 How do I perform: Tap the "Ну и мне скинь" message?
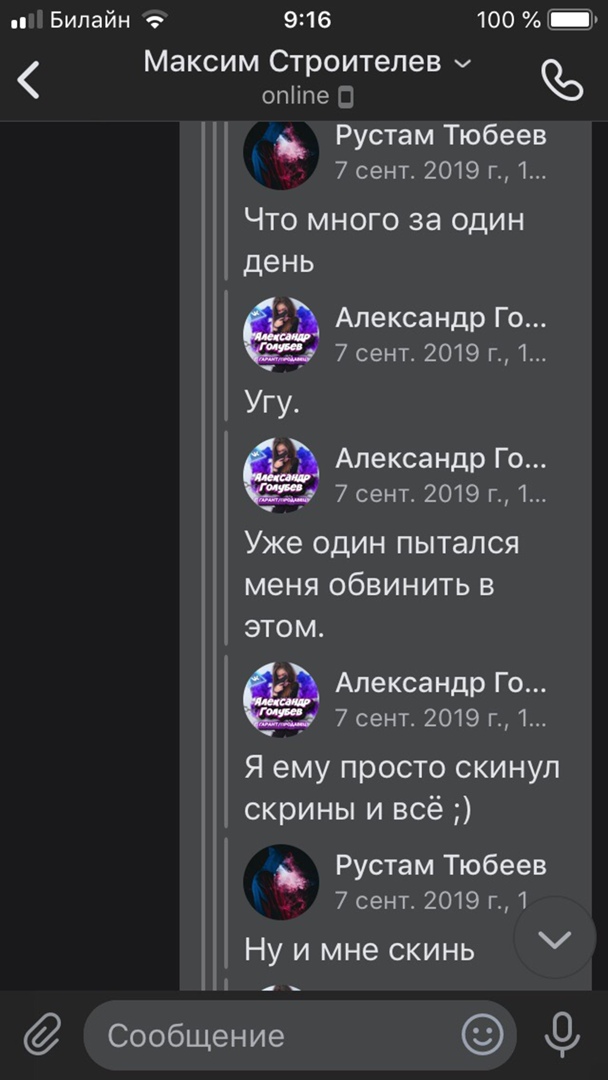tap(359, 949)
